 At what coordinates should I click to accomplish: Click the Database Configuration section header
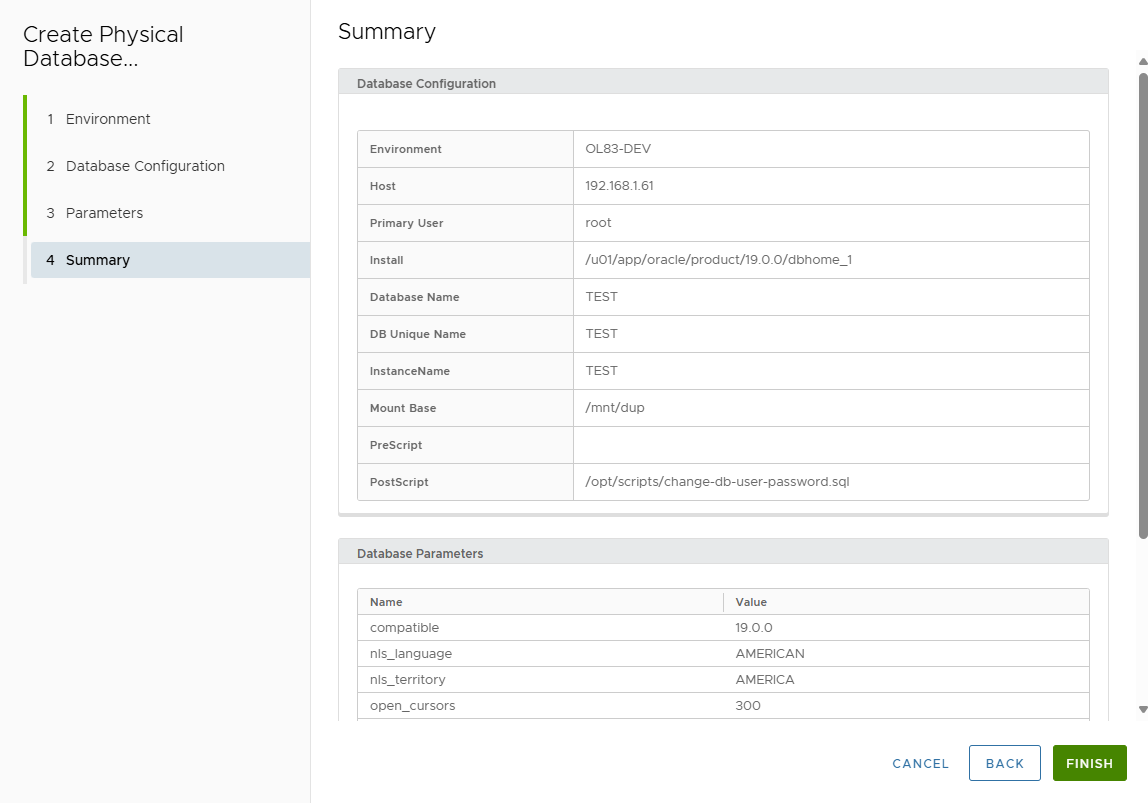(426, 84)
